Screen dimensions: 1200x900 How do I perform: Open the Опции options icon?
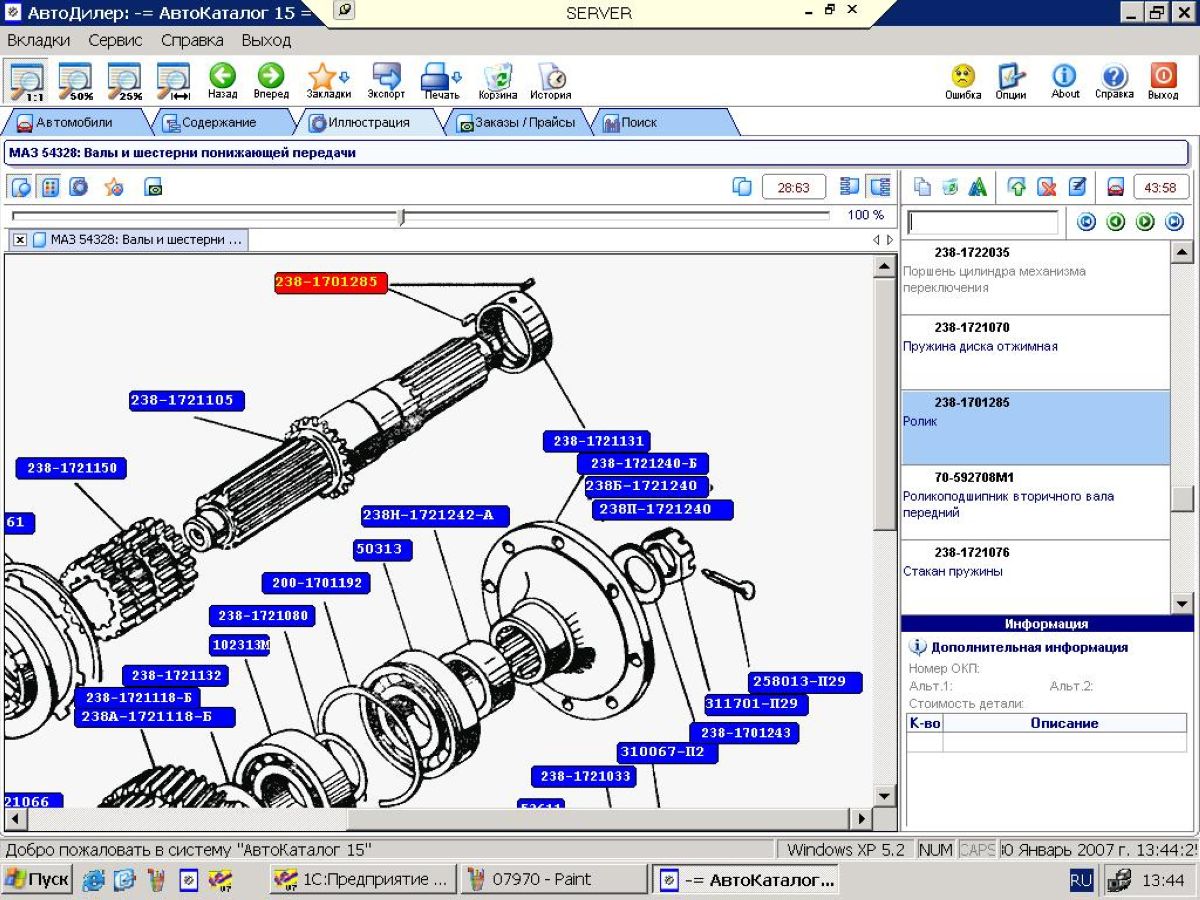click(1011, 80)
